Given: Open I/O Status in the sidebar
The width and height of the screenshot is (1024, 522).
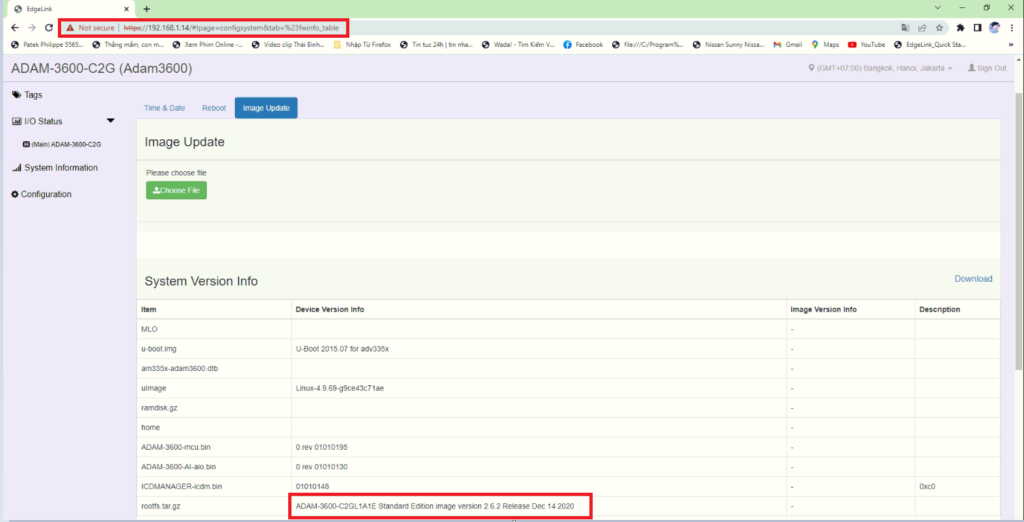Looking at the screenshot, I should coord(38,122).
